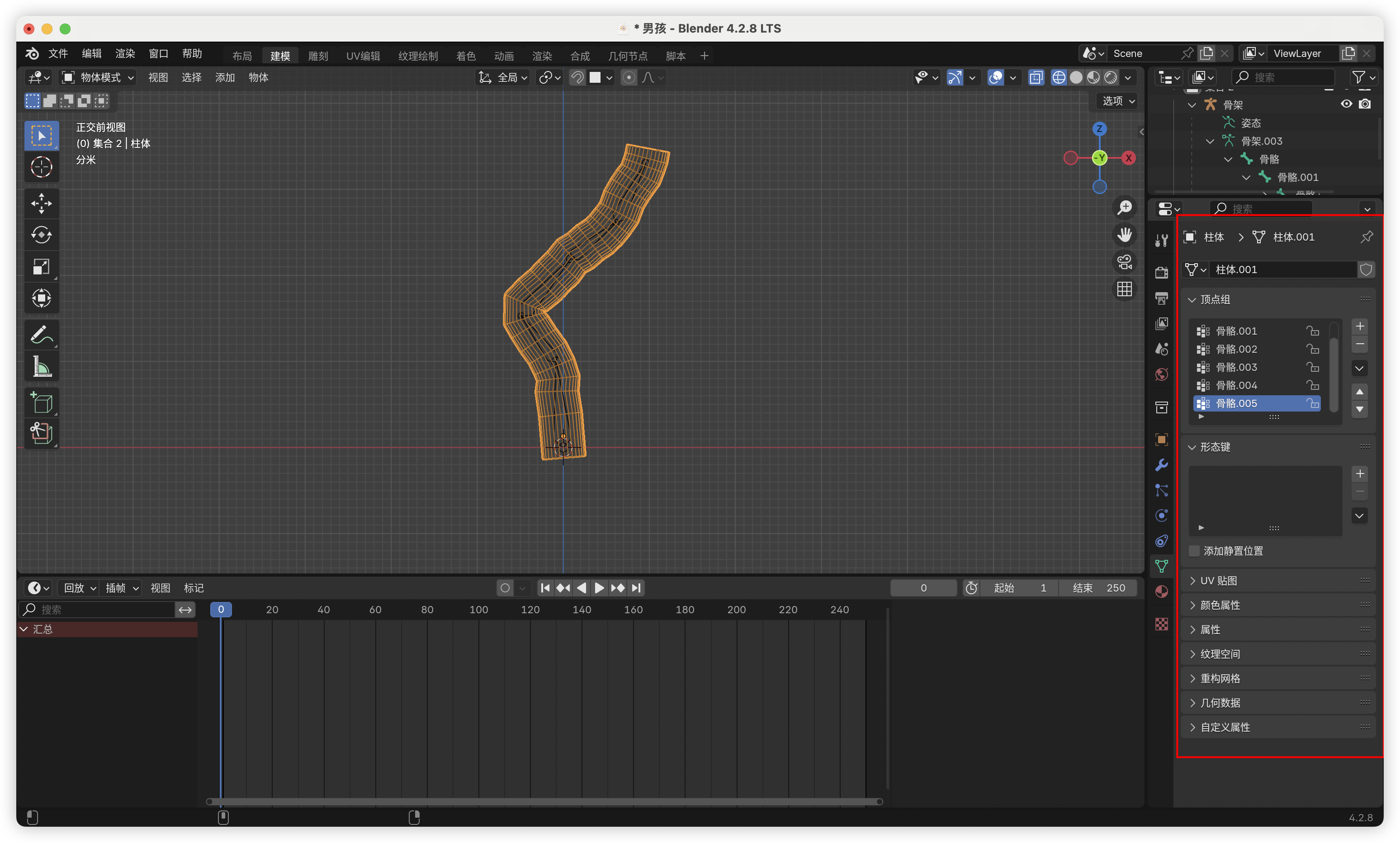Toggle camera view in viewport
The width and height of the screenshot is (1400, 843).
click(x=1125, y=262)
